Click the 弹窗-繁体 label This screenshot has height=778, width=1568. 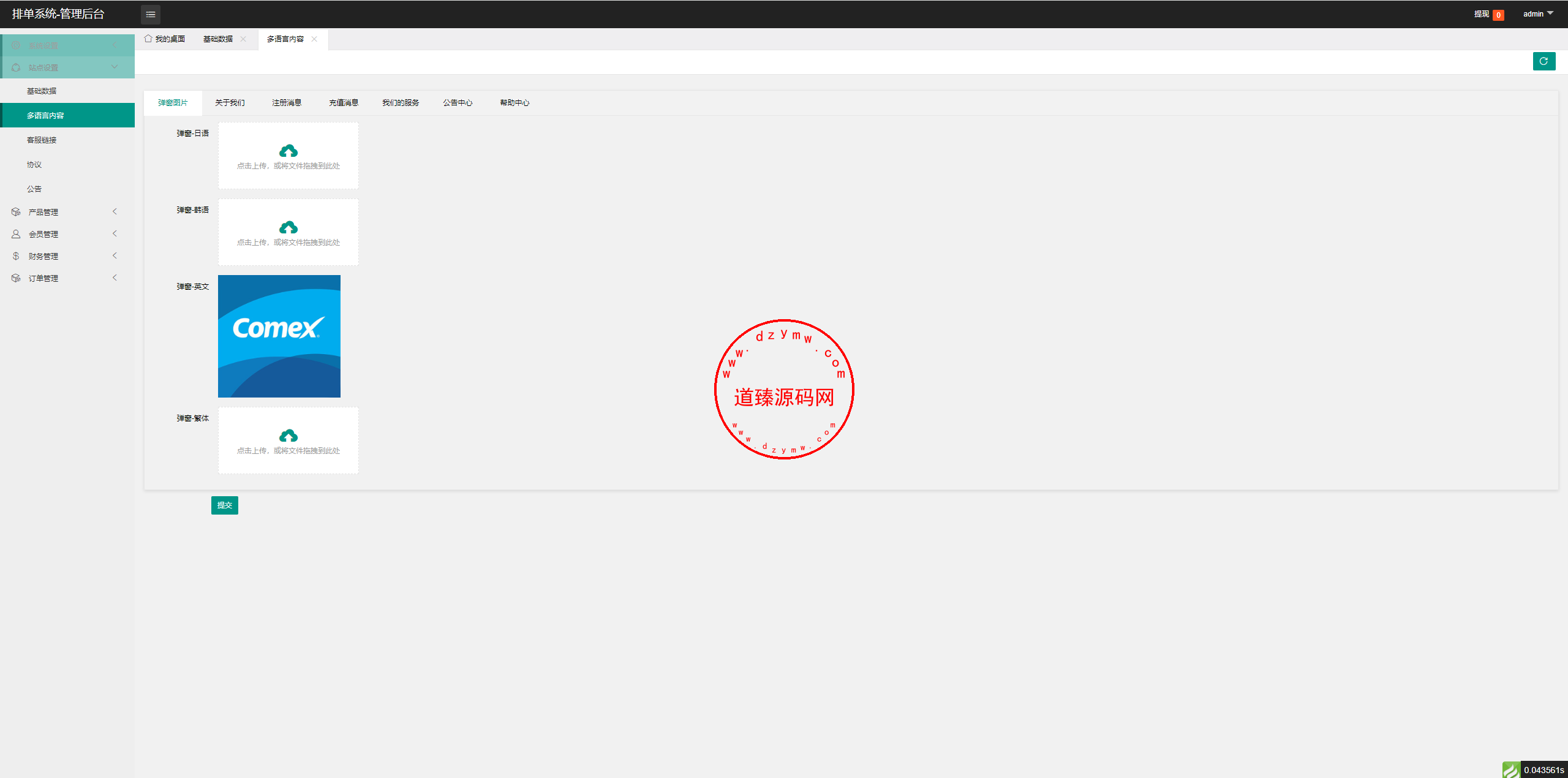tap(193, 418)
